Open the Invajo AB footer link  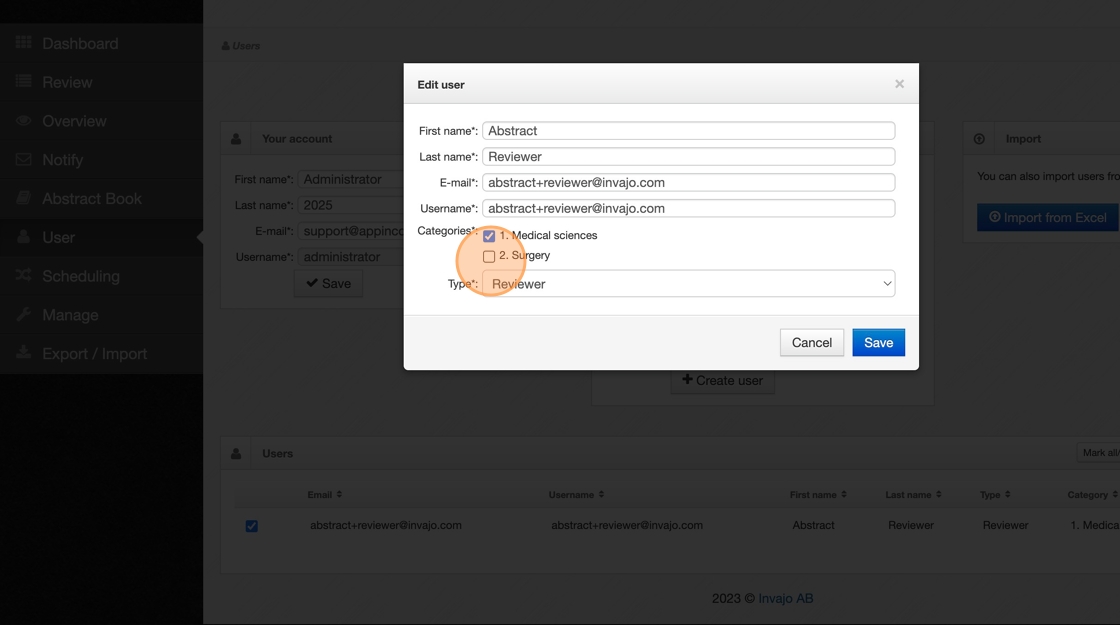click(x=786, y=599)
